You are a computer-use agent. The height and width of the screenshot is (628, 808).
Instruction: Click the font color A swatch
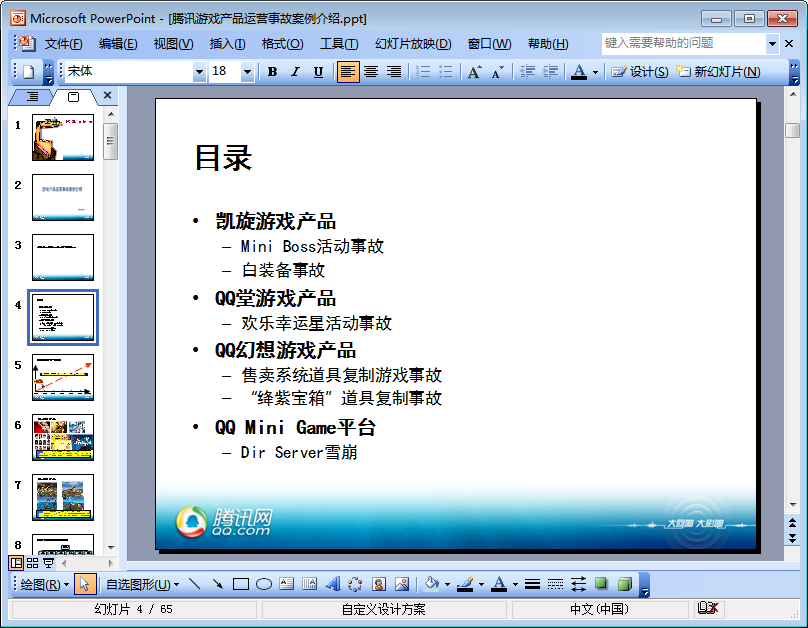579,72
